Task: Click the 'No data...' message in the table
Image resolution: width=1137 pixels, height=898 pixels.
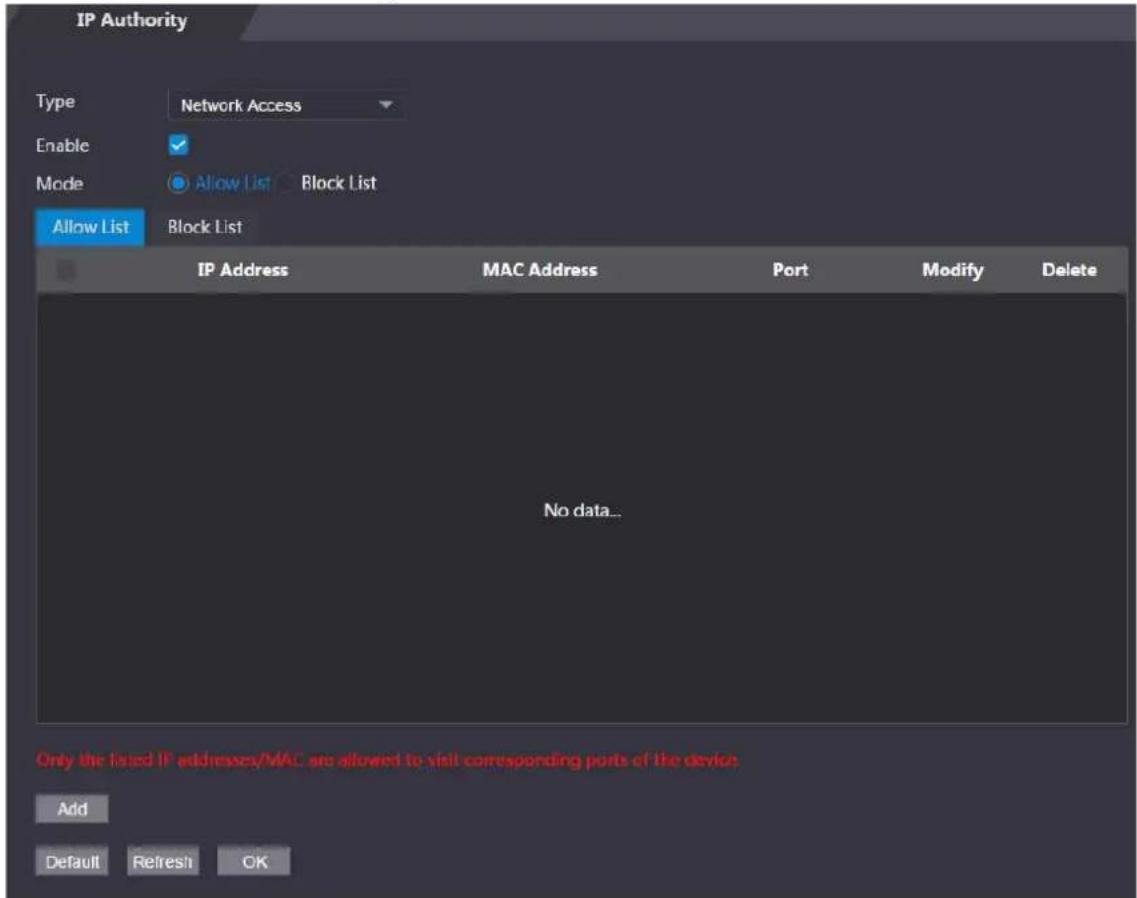Action: coord(582,511)
